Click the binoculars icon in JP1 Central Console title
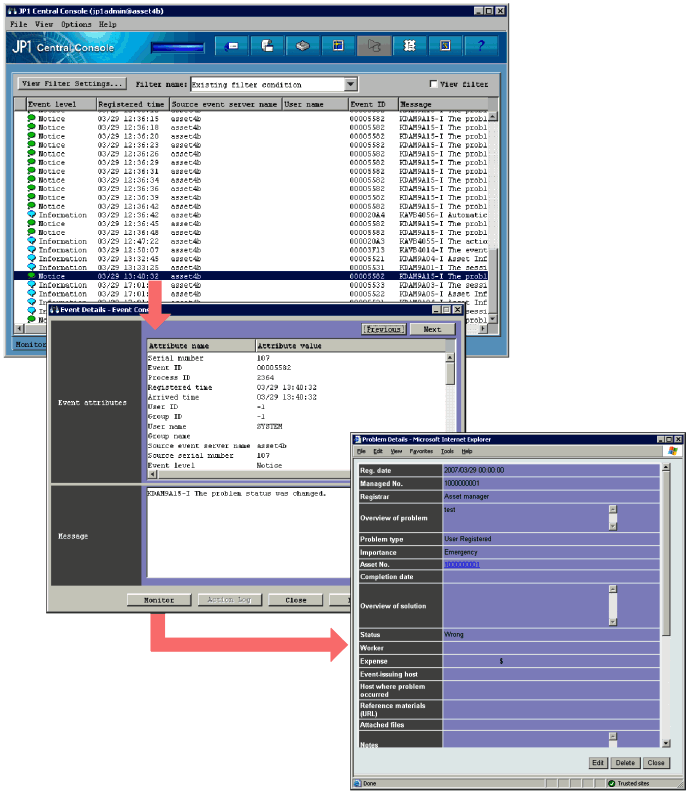 click(13, 11)
